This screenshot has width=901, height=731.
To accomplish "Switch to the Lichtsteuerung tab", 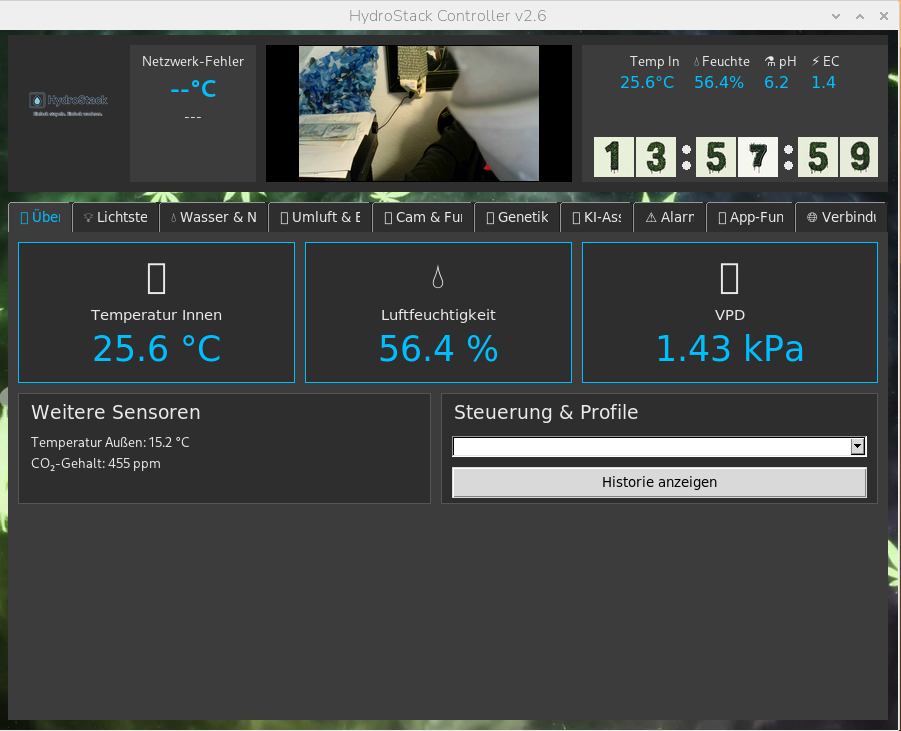I will 115,217.
